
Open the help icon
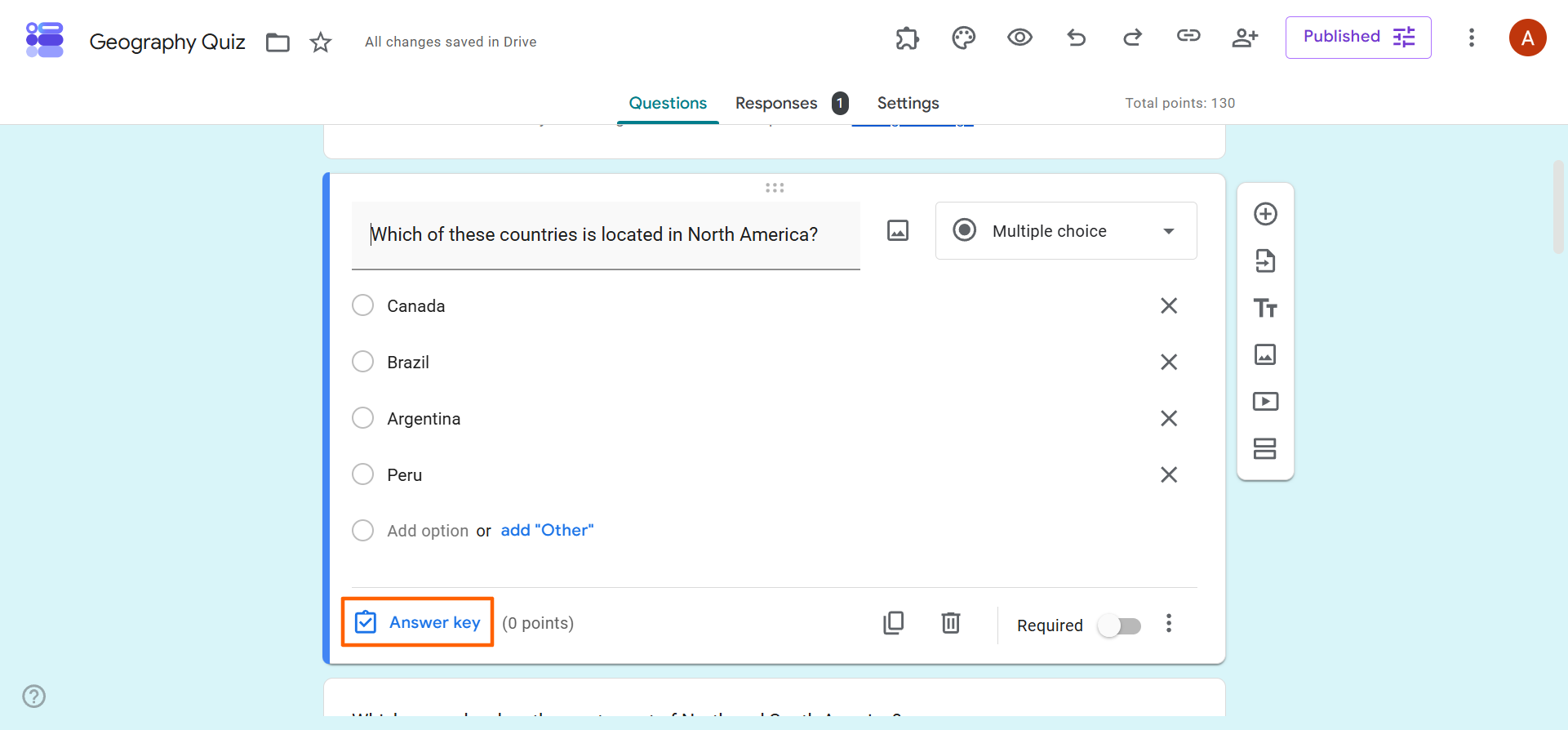[34, 697]
